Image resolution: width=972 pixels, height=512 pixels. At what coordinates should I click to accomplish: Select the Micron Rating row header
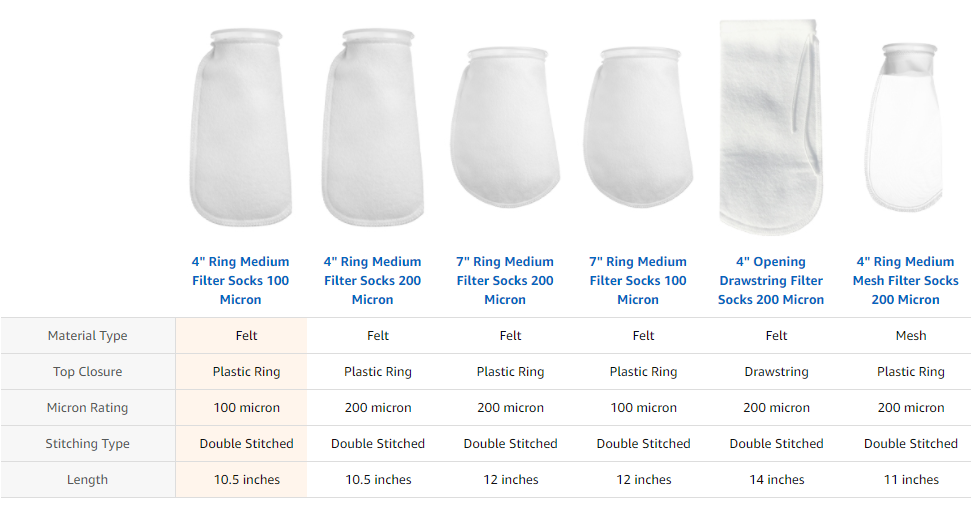coord(88,407)
